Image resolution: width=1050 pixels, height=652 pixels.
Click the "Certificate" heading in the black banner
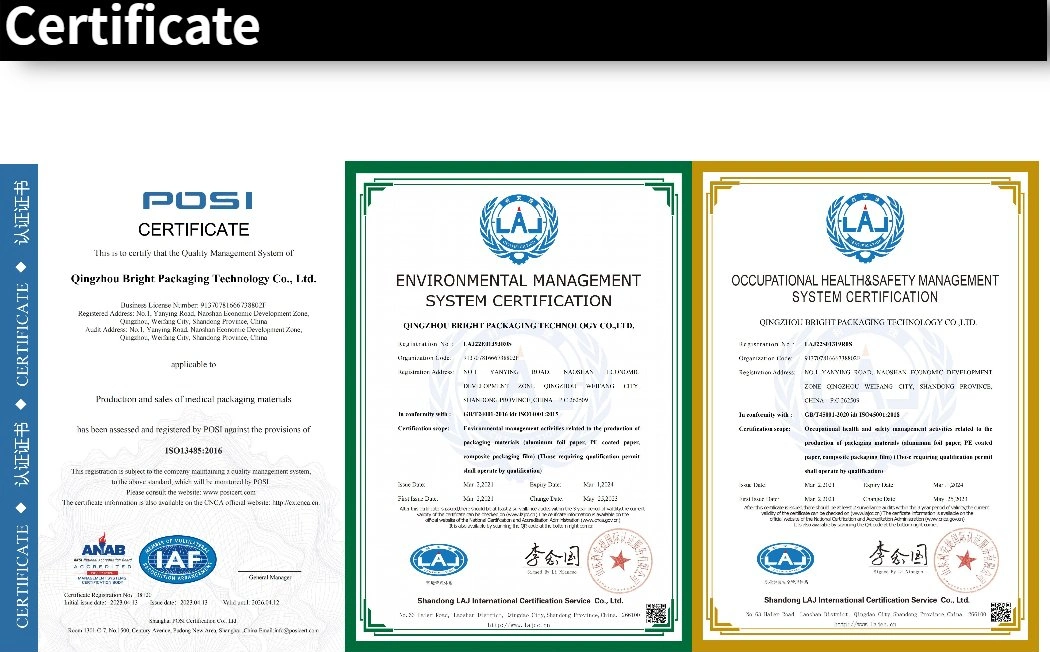[132, 26]
